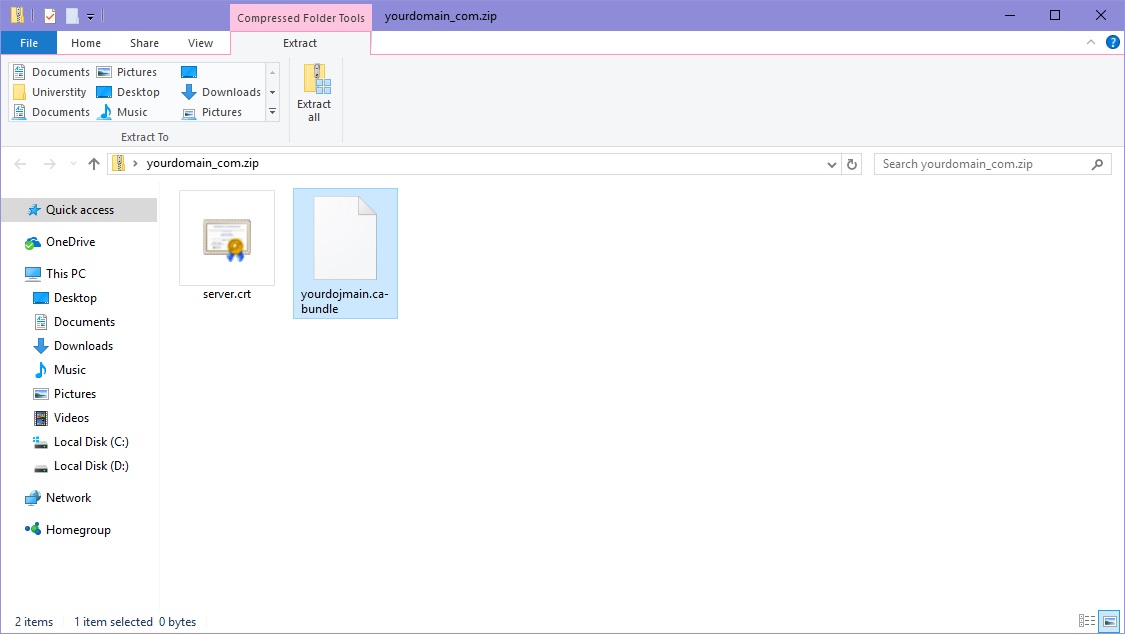Open the File menu

pos(29,43)
